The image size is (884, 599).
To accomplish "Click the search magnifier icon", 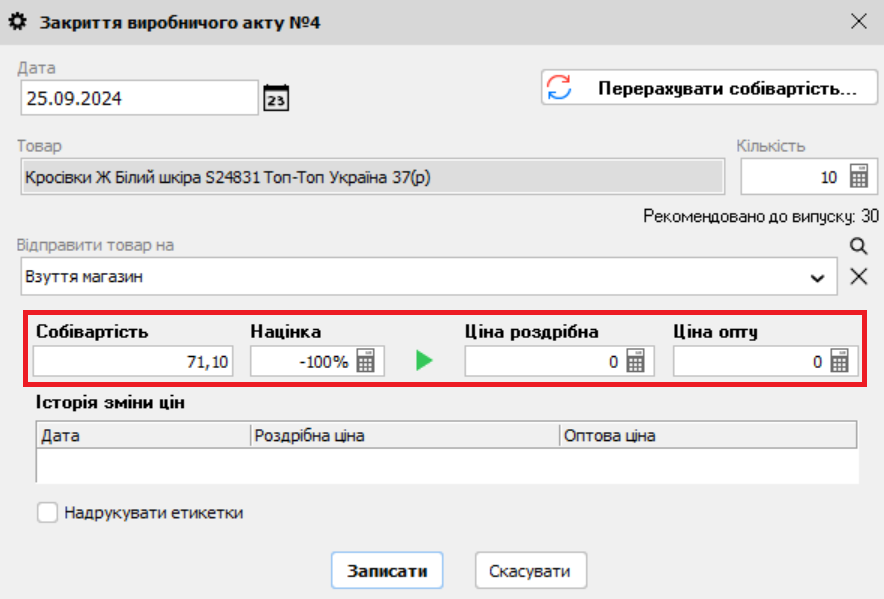I will click(x=856, y=243).
